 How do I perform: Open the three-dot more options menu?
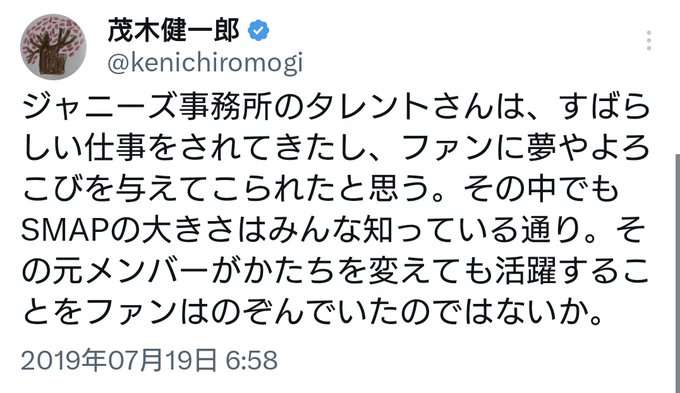[x=648, y=40]
